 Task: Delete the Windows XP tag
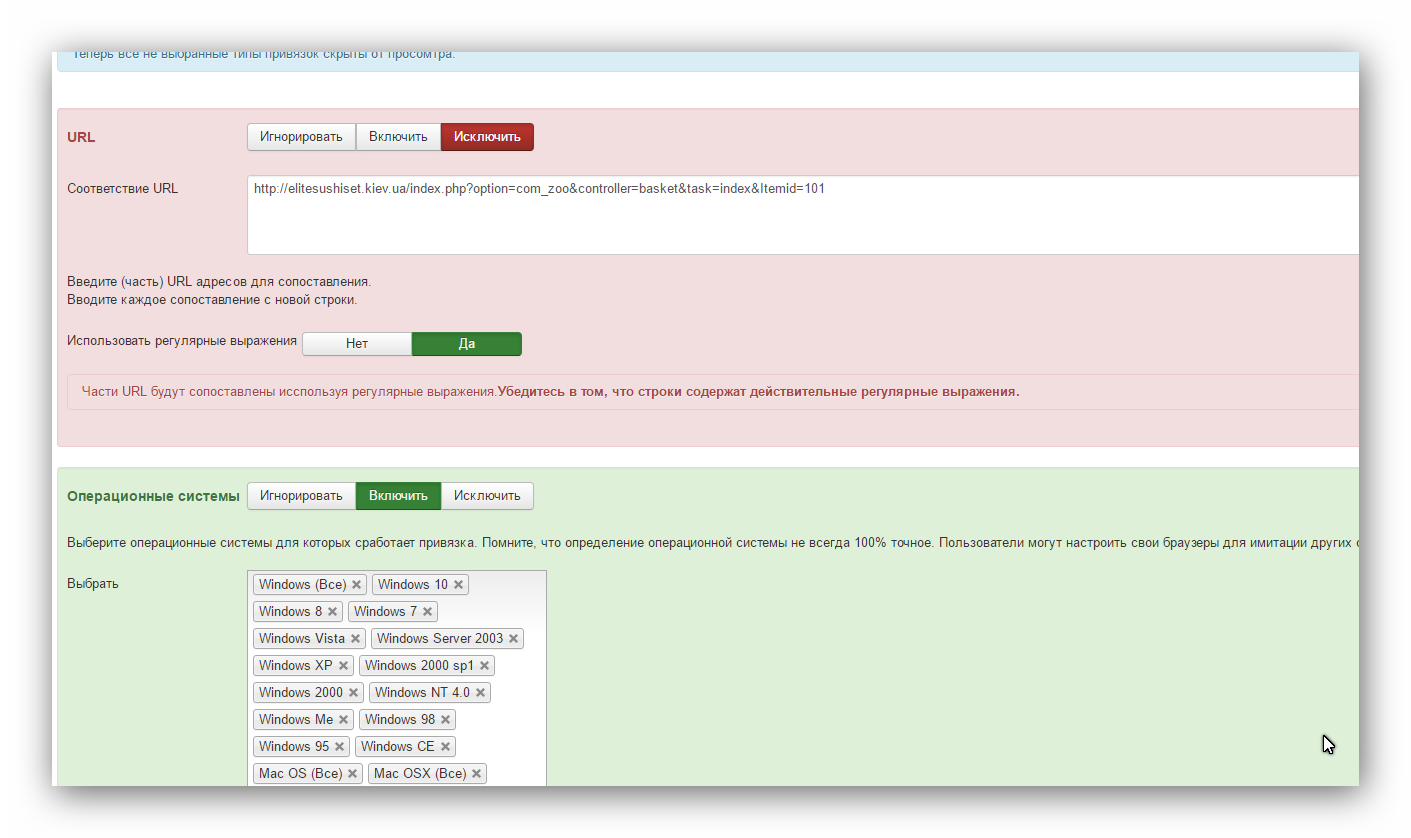point(343,666)
